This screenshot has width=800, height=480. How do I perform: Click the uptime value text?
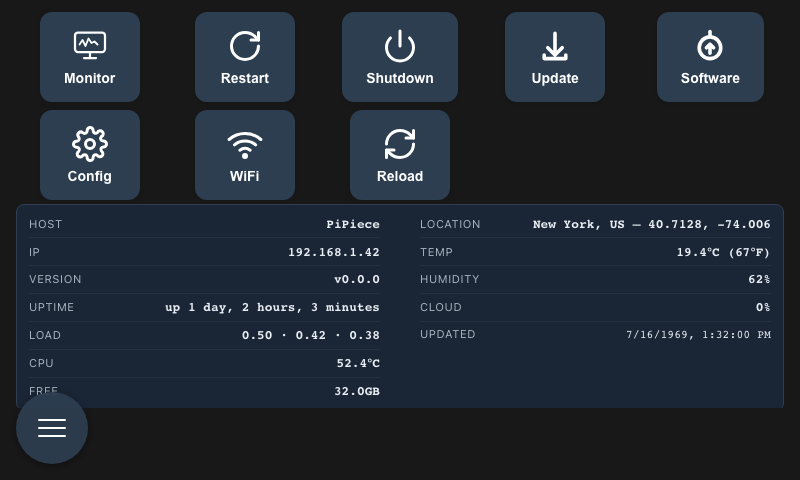coord(272,307)
